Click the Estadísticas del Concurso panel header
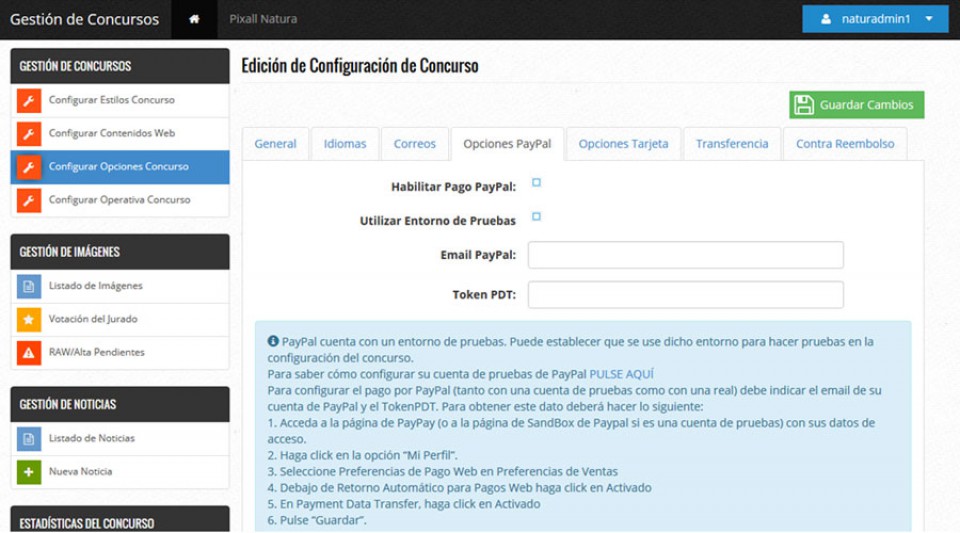This screenshot has width=960, height=533. (120, 520)
